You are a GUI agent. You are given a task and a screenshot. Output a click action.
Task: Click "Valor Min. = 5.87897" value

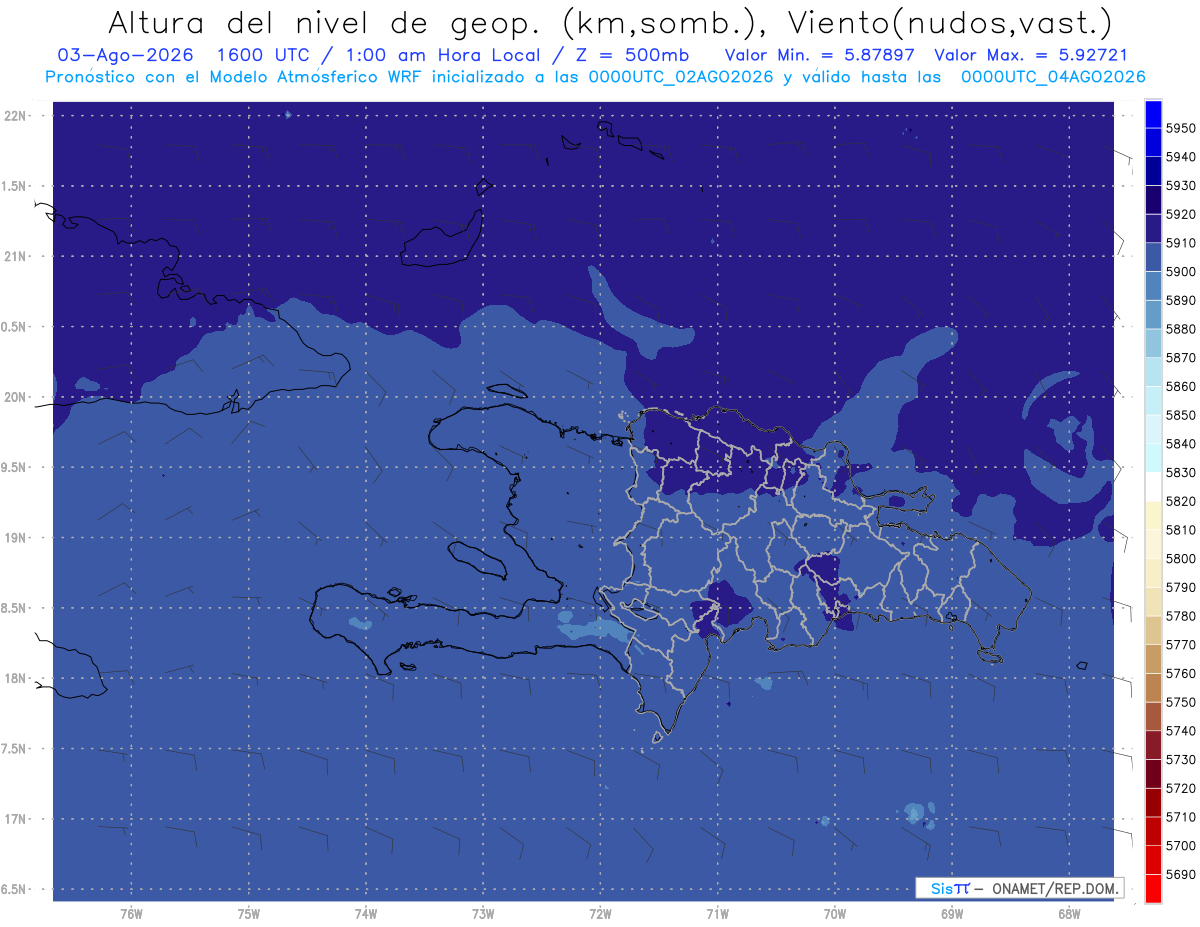819,55
